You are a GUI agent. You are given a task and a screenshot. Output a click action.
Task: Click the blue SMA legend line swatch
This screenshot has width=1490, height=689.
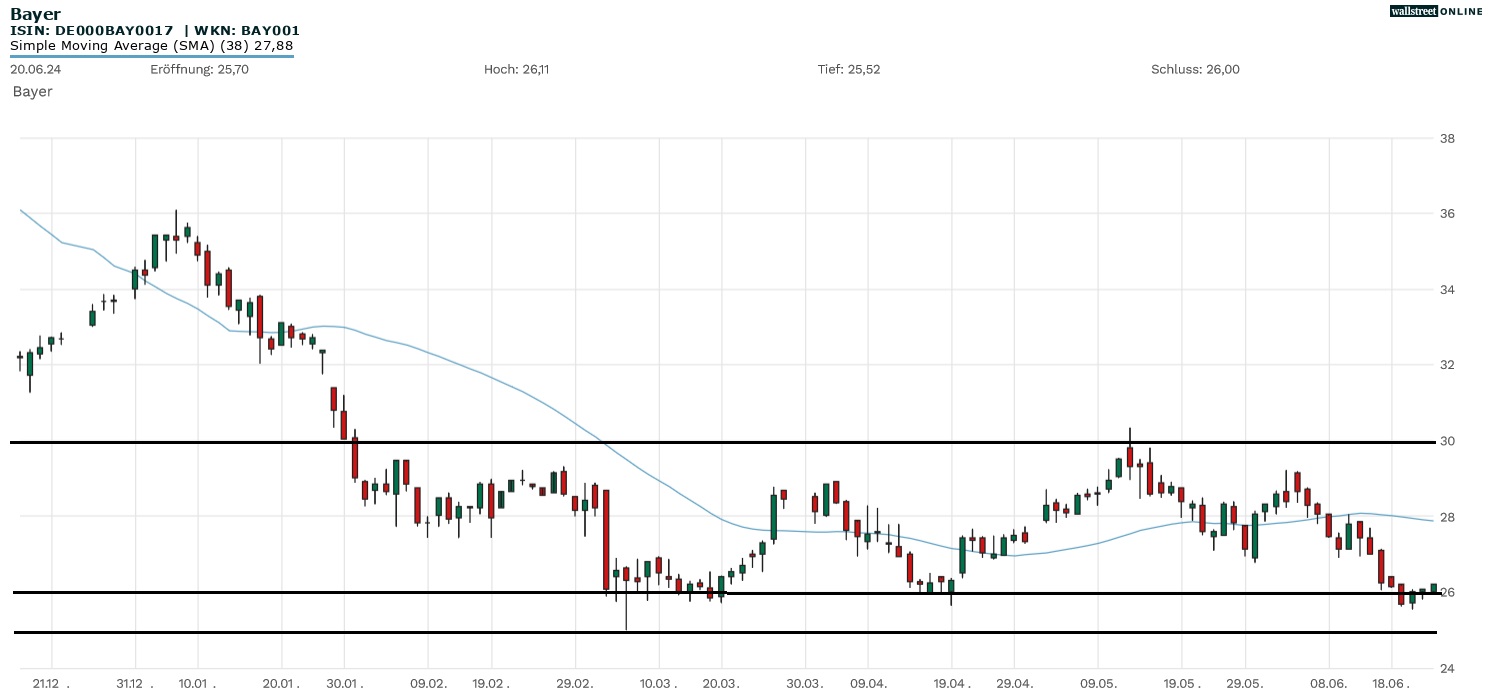[151, 56]
